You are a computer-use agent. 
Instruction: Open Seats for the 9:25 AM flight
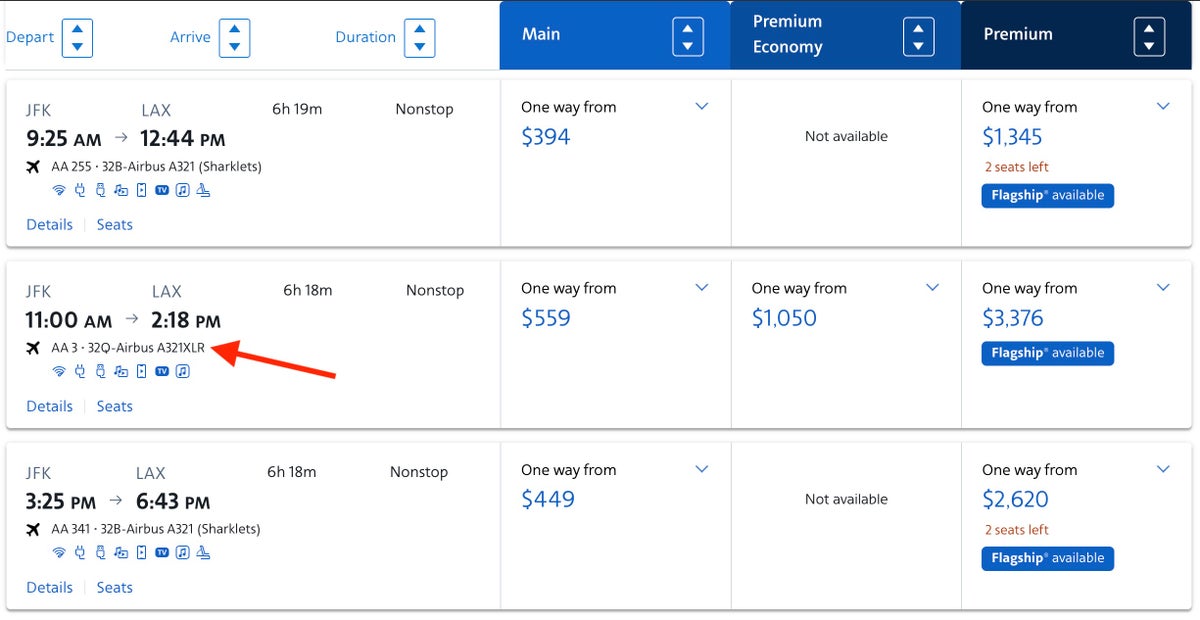point(114,225)
